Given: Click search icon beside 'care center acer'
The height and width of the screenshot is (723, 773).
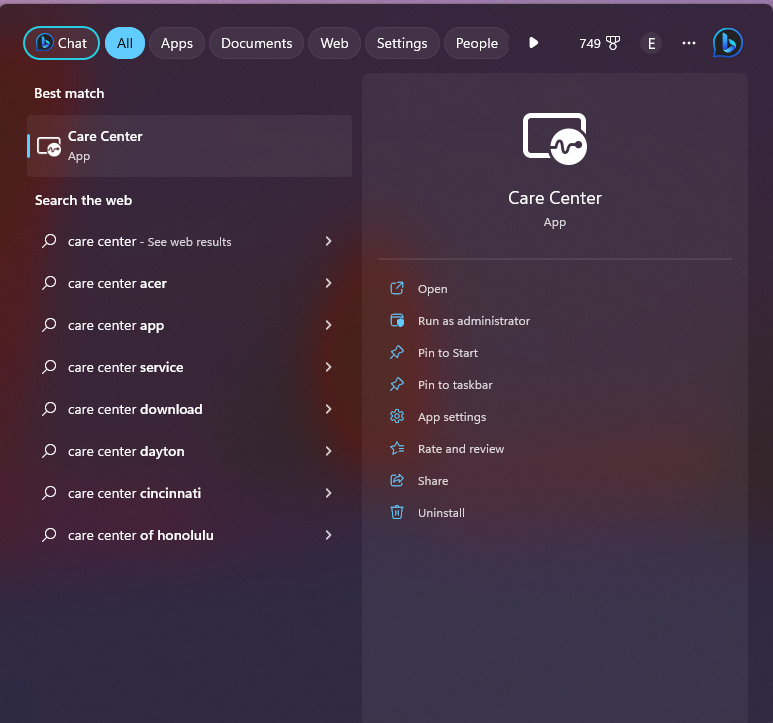Looking at the screenshot, I should click(x=49, y=283).
